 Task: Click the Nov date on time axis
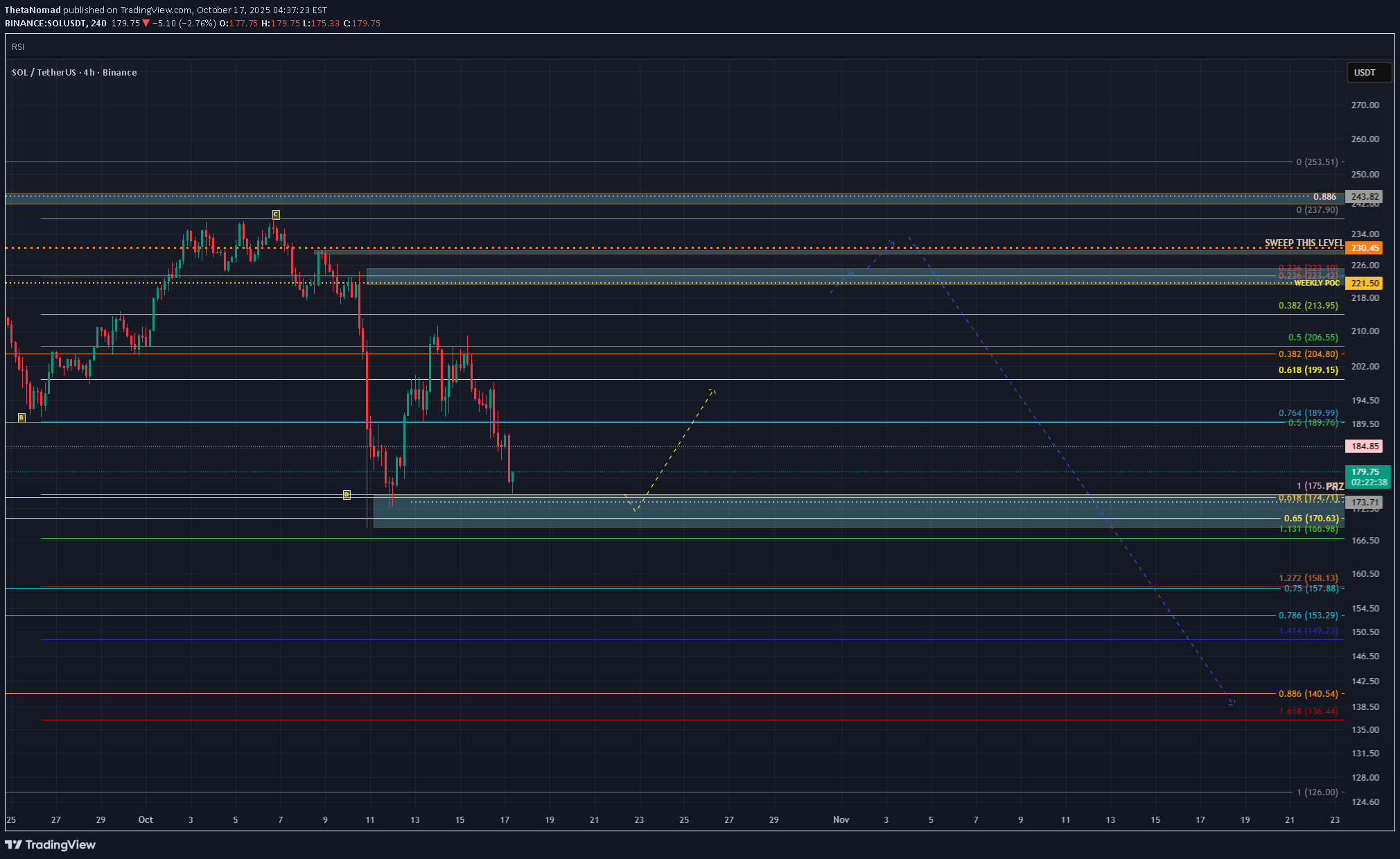click(x=841, y=819)
